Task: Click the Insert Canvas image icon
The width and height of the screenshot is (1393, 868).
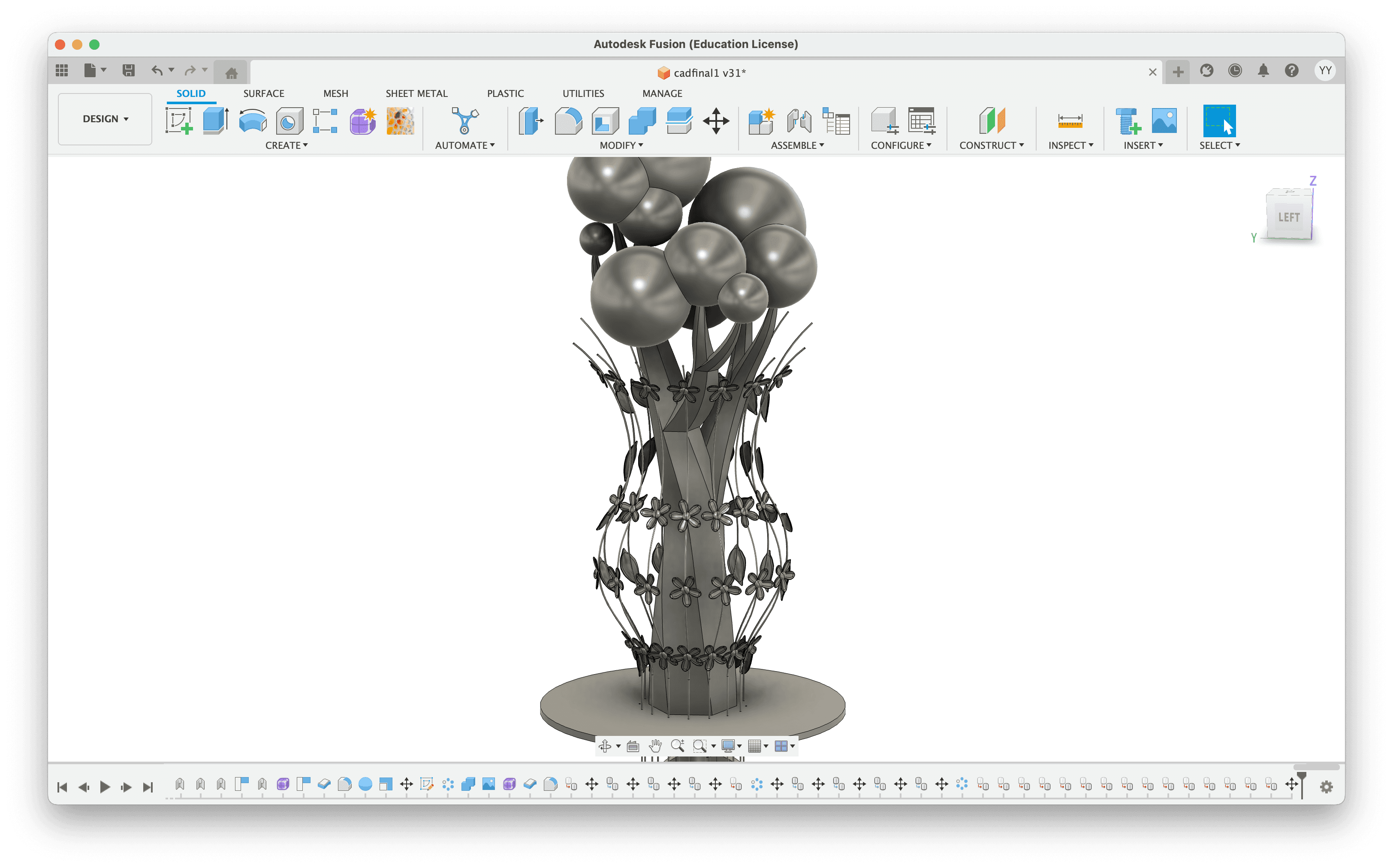Action: [1164, 121]
